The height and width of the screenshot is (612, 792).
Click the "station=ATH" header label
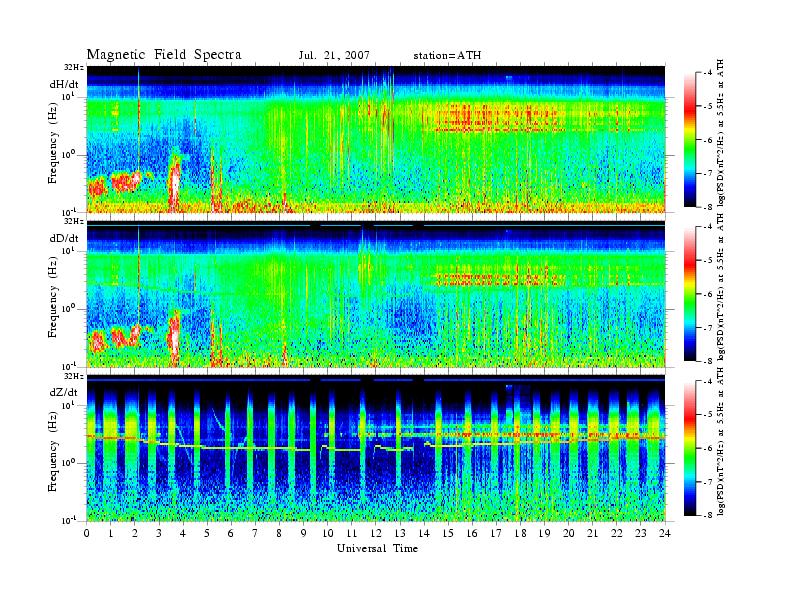[447, 55]
